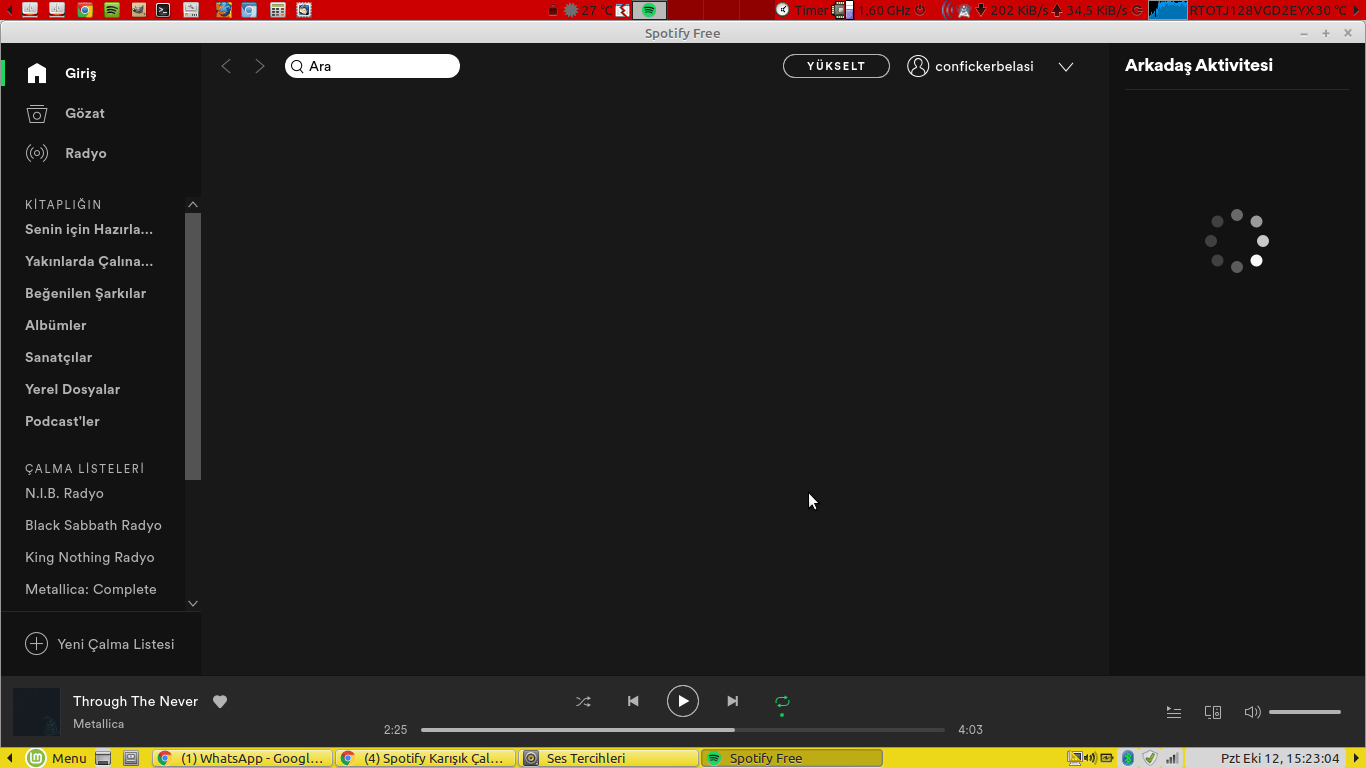Click the plus icon for new playlist
The height and width of the screenshot is (768, 1366).
(x=36, y=644)
